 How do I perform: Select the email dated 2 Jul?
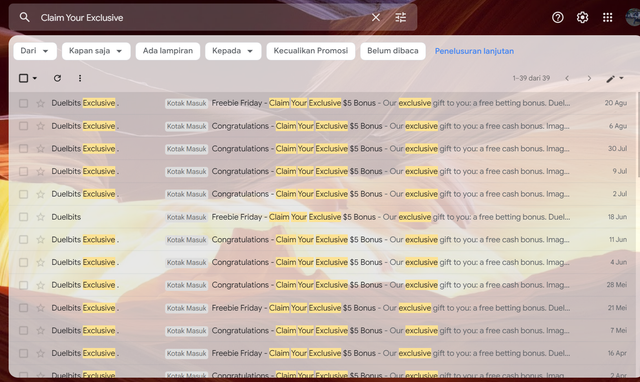[24, 194]
